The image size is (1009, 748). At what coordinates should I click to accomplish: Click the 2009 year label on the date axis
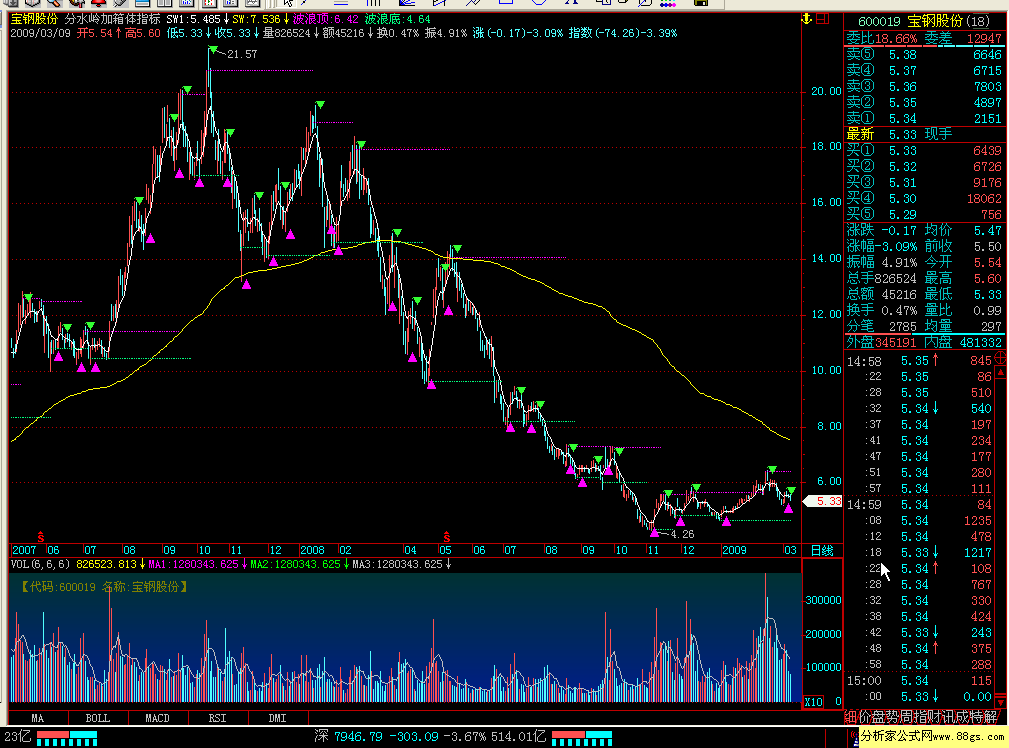pos(734,550)
